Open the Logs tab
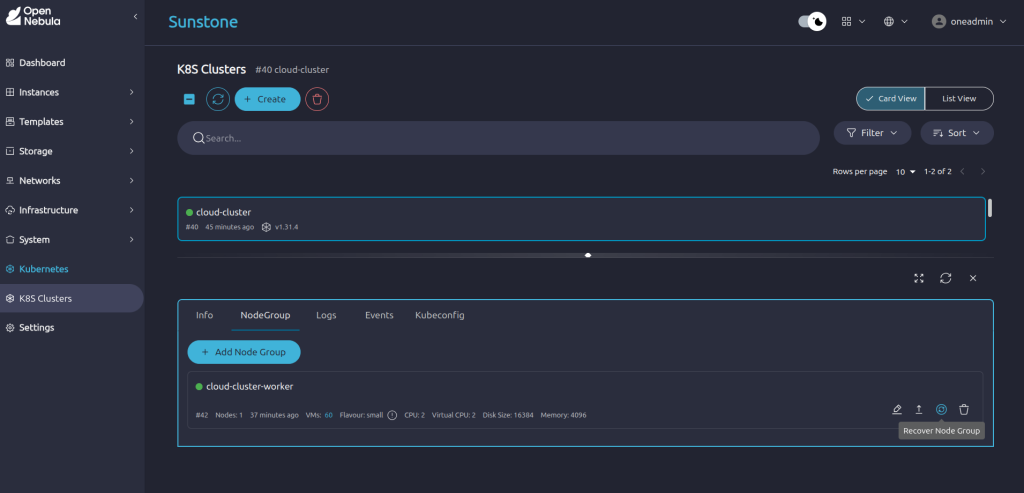 click(326, 315)
